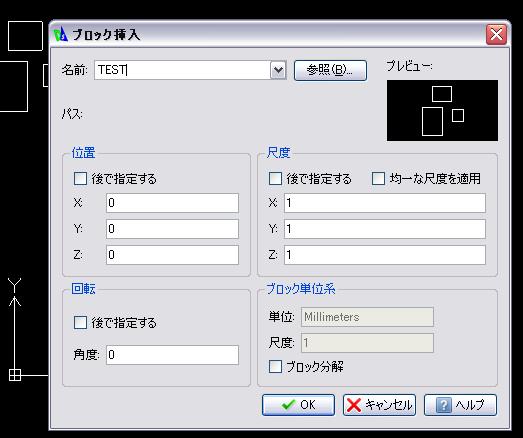Click the 参照(B)... browse button
Image resolution: width=523 pixels, height=438 pixels.
[x=330, y=70]
